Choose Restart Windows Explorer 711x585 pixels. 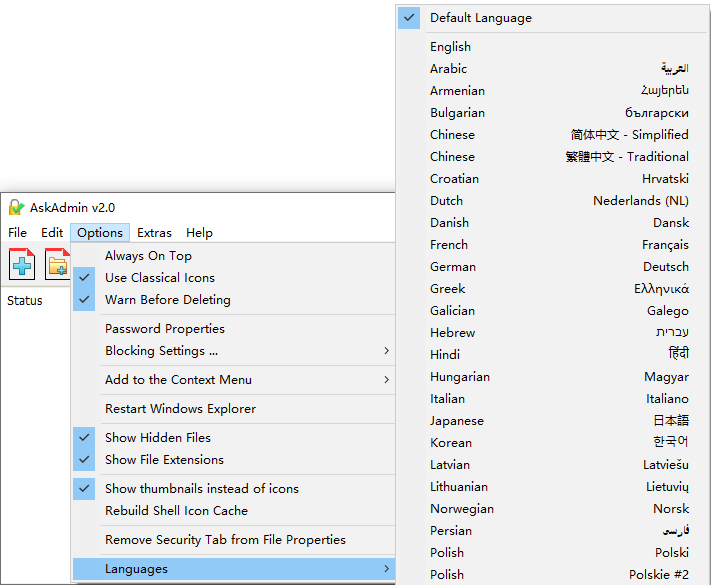(234, 409)
